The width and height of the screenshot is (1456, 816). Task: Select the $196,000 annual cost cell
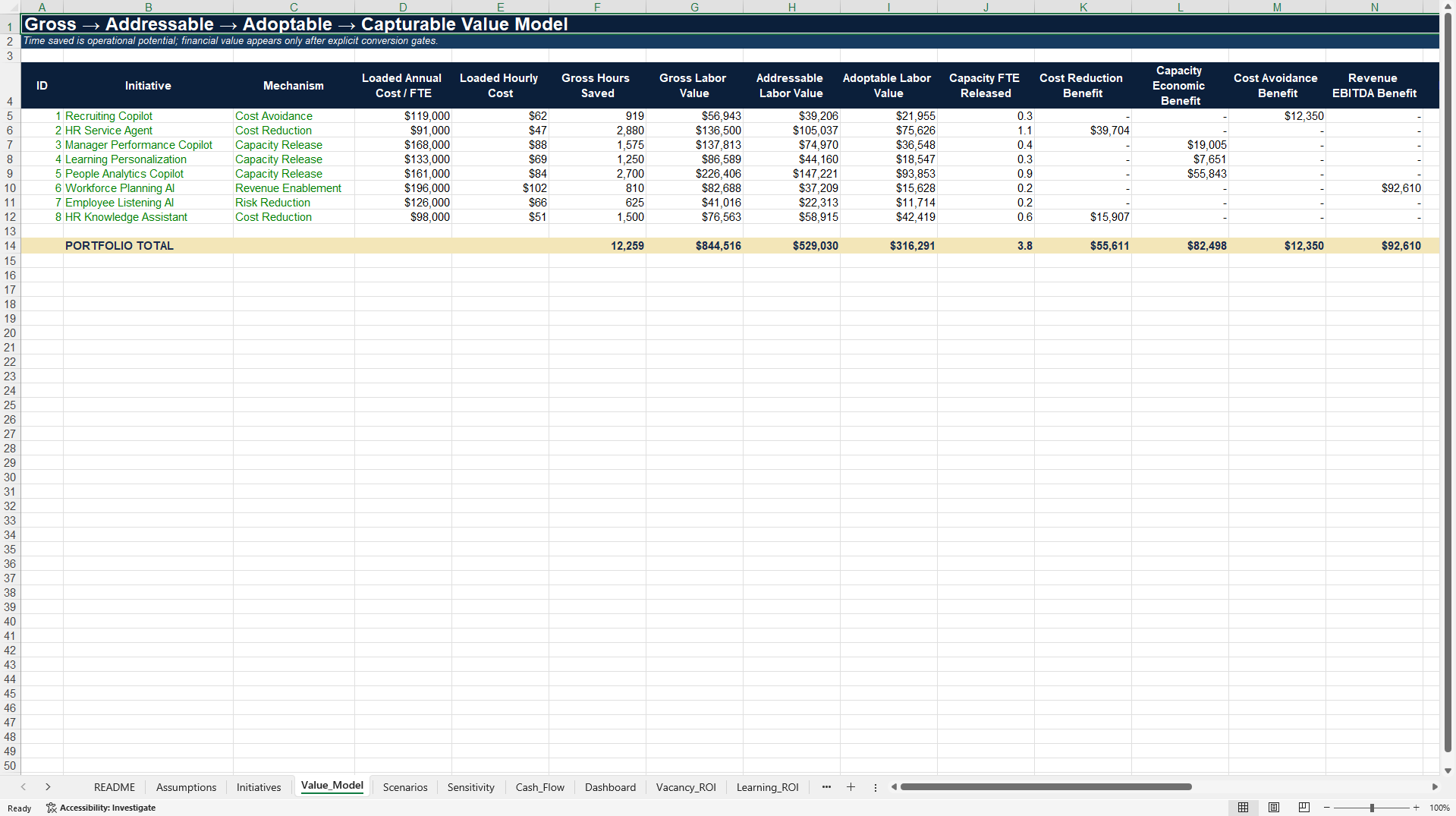tap(403, 188)
